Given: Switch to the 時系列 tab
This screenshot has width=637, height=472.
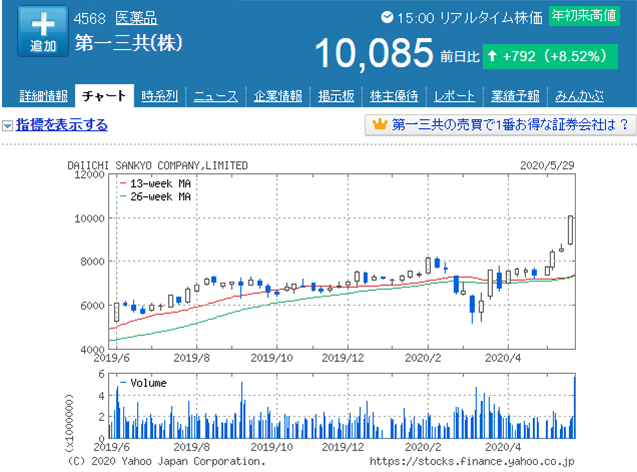Looking at the screenshot, I should point(159,96).
